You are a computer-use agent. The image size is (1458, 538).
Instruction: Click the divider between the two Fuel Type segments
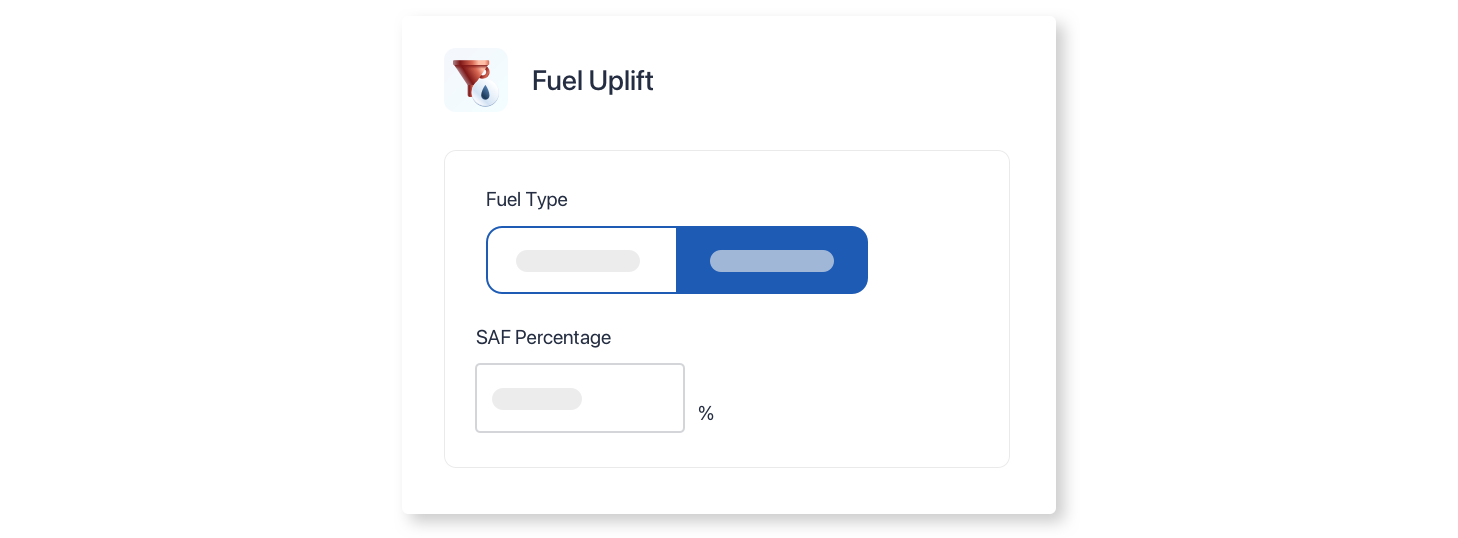pos(677,260)
